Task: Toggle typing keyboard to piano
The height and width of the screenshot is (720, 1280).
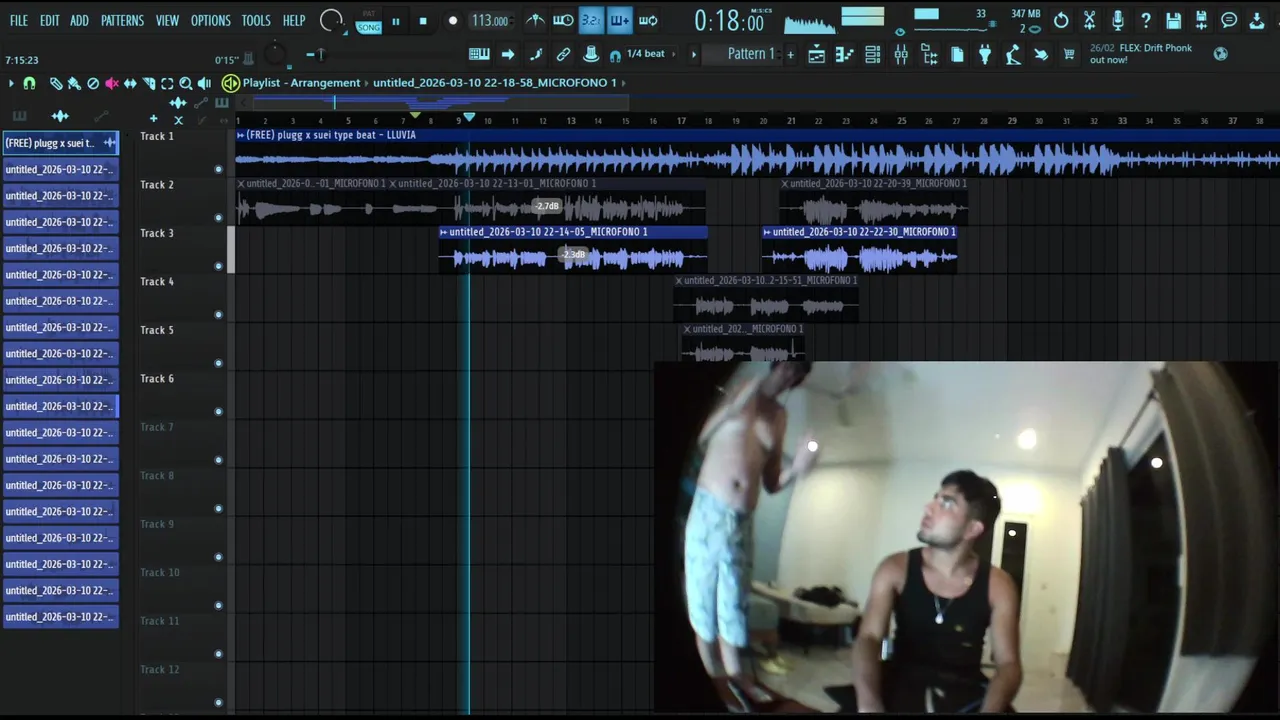Action: (479, 54)
